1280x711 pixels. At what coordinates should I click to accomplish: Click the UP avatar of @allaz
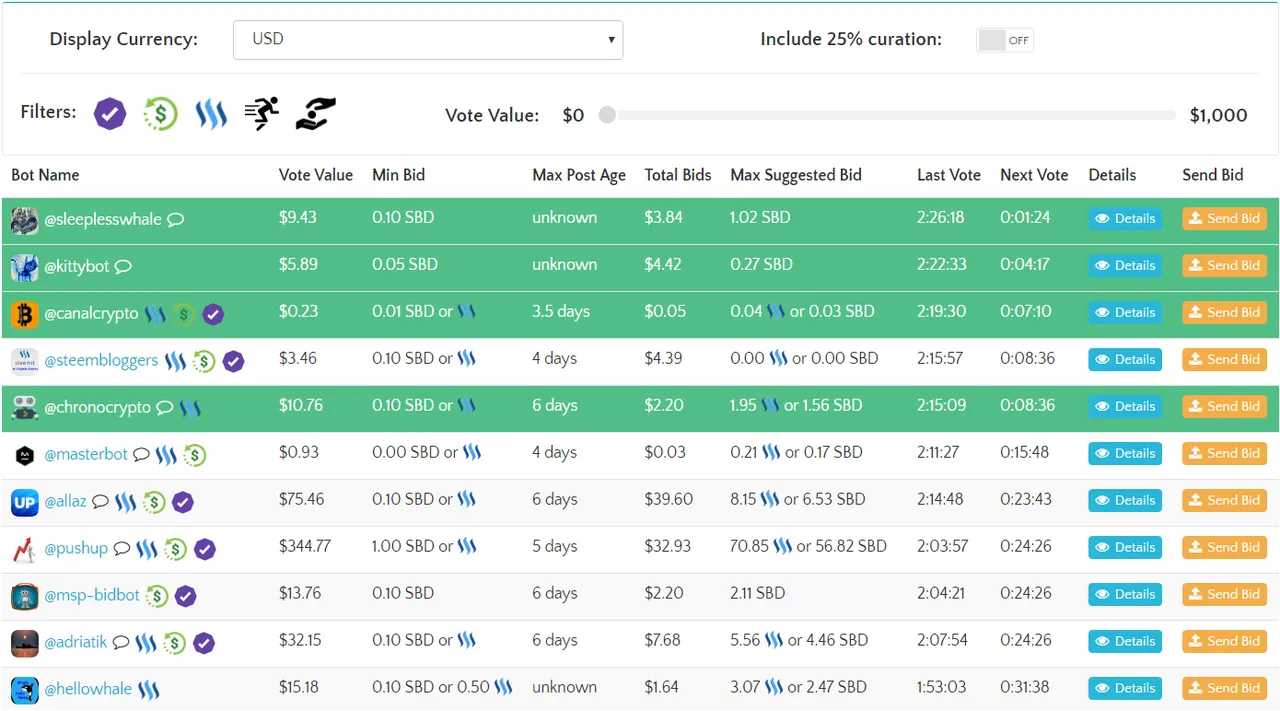[24, 502]
